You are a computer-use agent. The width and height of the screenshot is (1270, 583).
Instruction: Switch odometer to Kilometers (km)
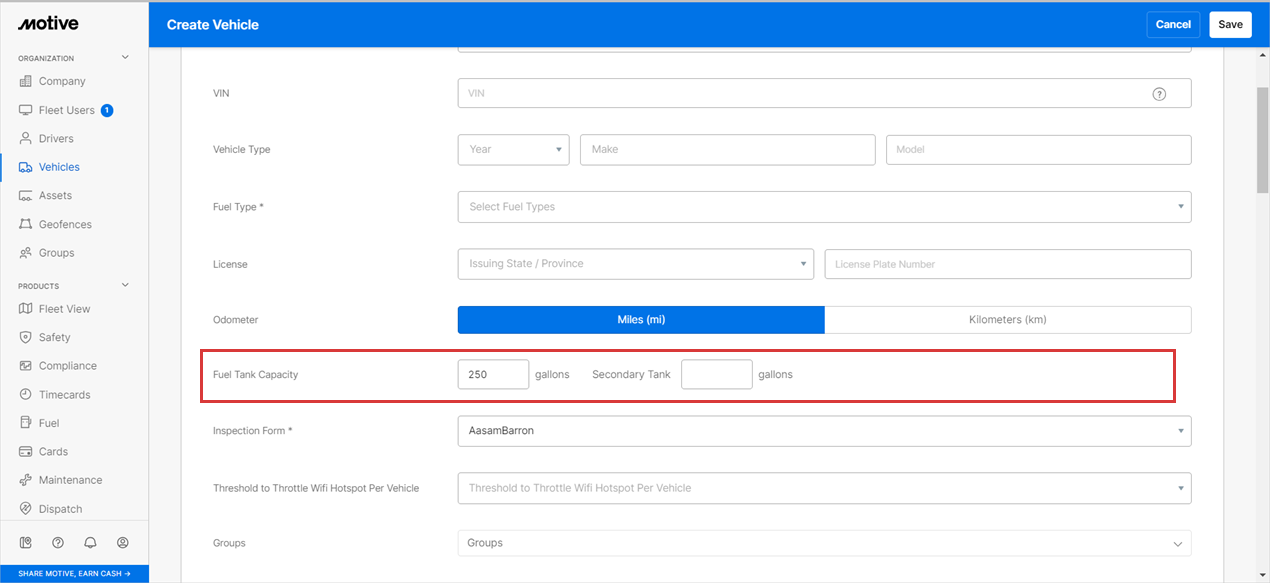point(1007,320)
